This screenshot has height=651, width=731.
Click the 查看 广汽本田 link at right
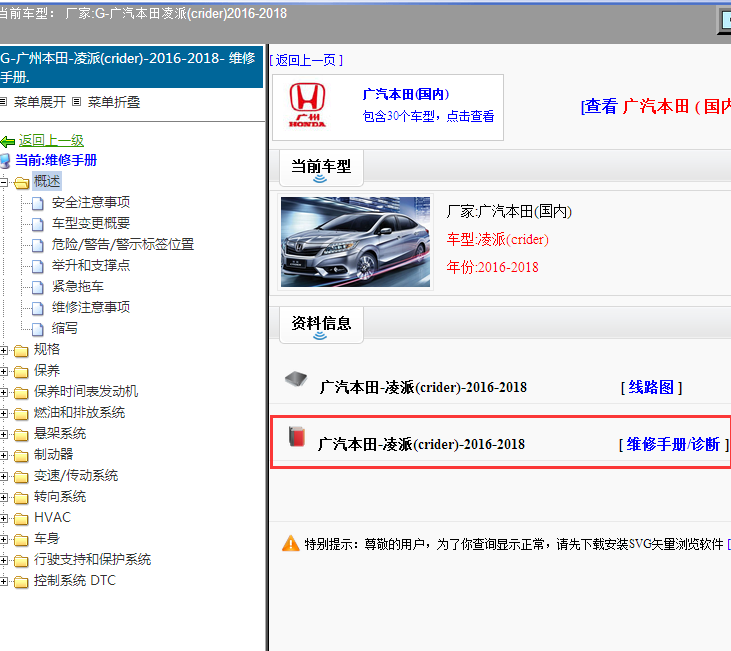(x=655, y=107)
